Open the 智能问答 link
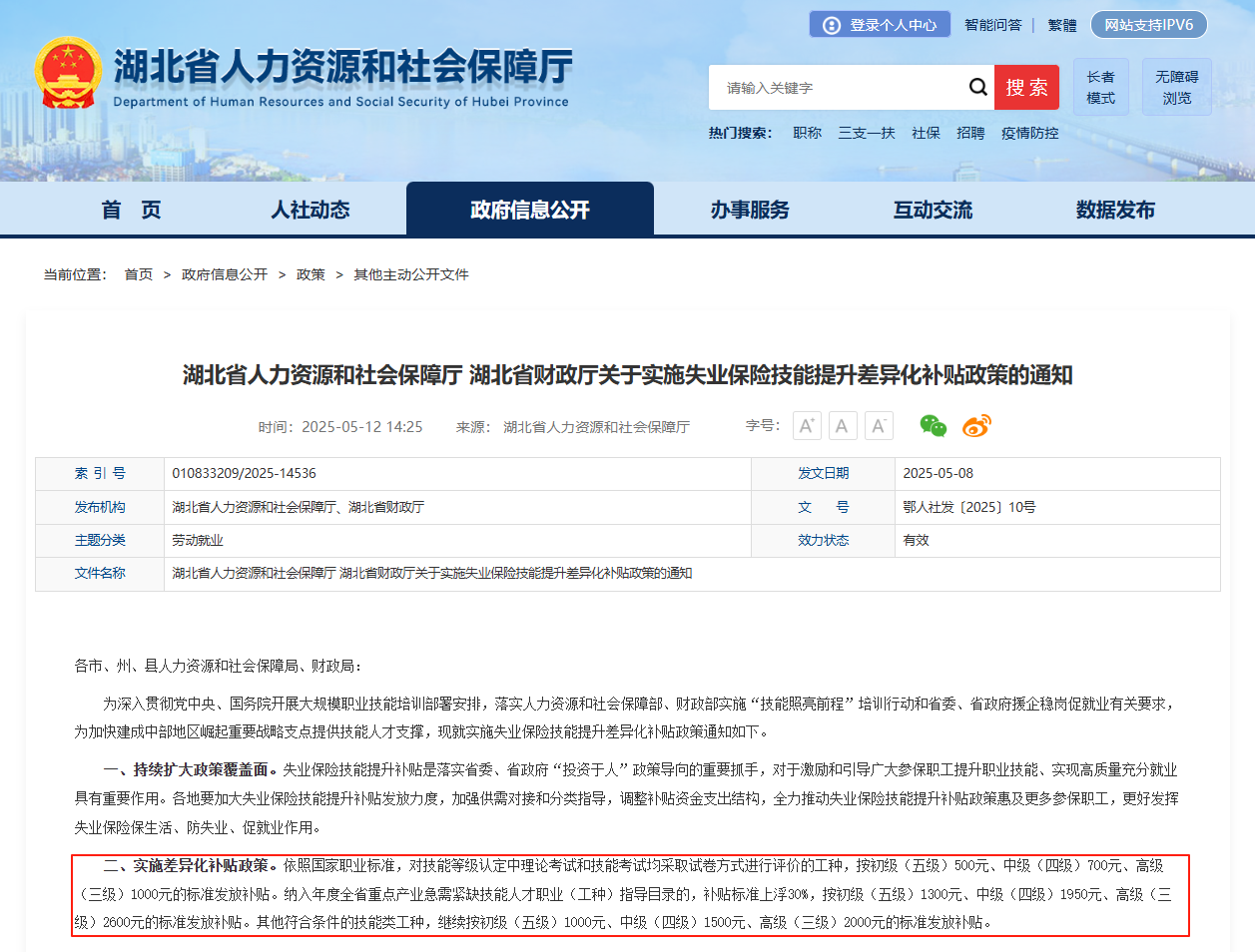 (x=993, y=25)
